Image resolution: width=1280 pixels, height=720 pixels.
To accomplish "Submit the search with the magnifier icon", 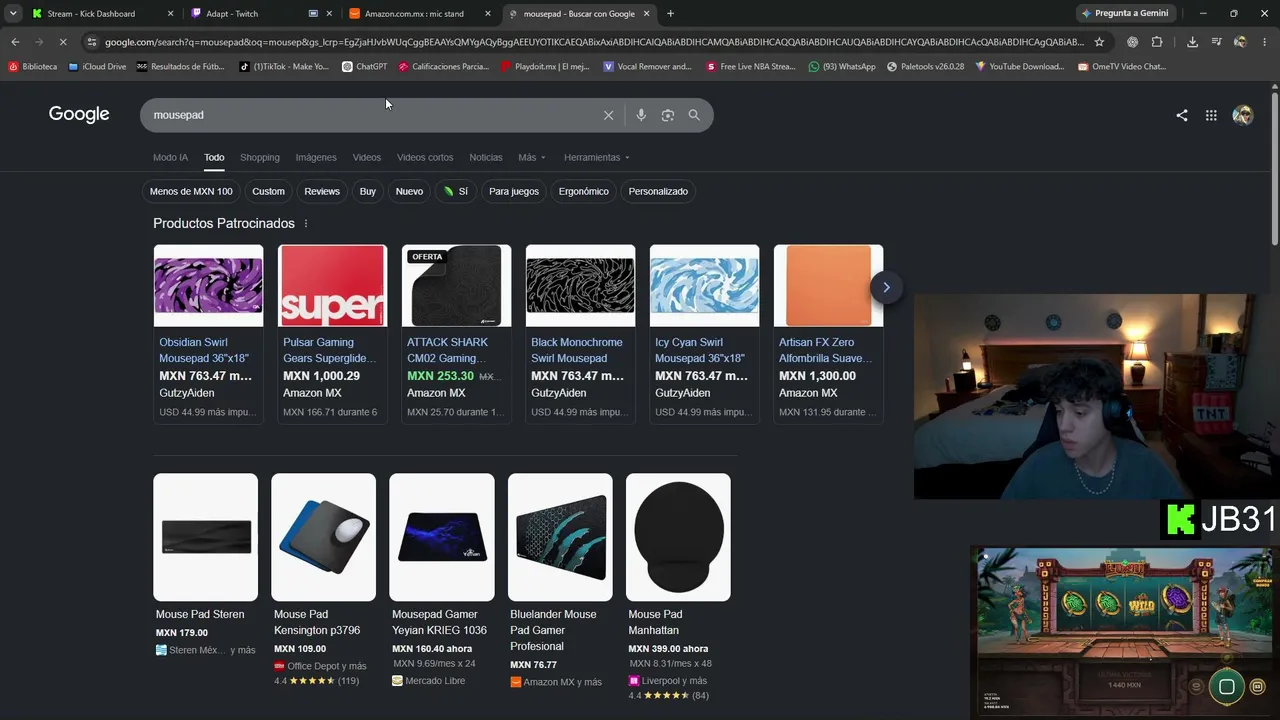I will coord(694,115).
